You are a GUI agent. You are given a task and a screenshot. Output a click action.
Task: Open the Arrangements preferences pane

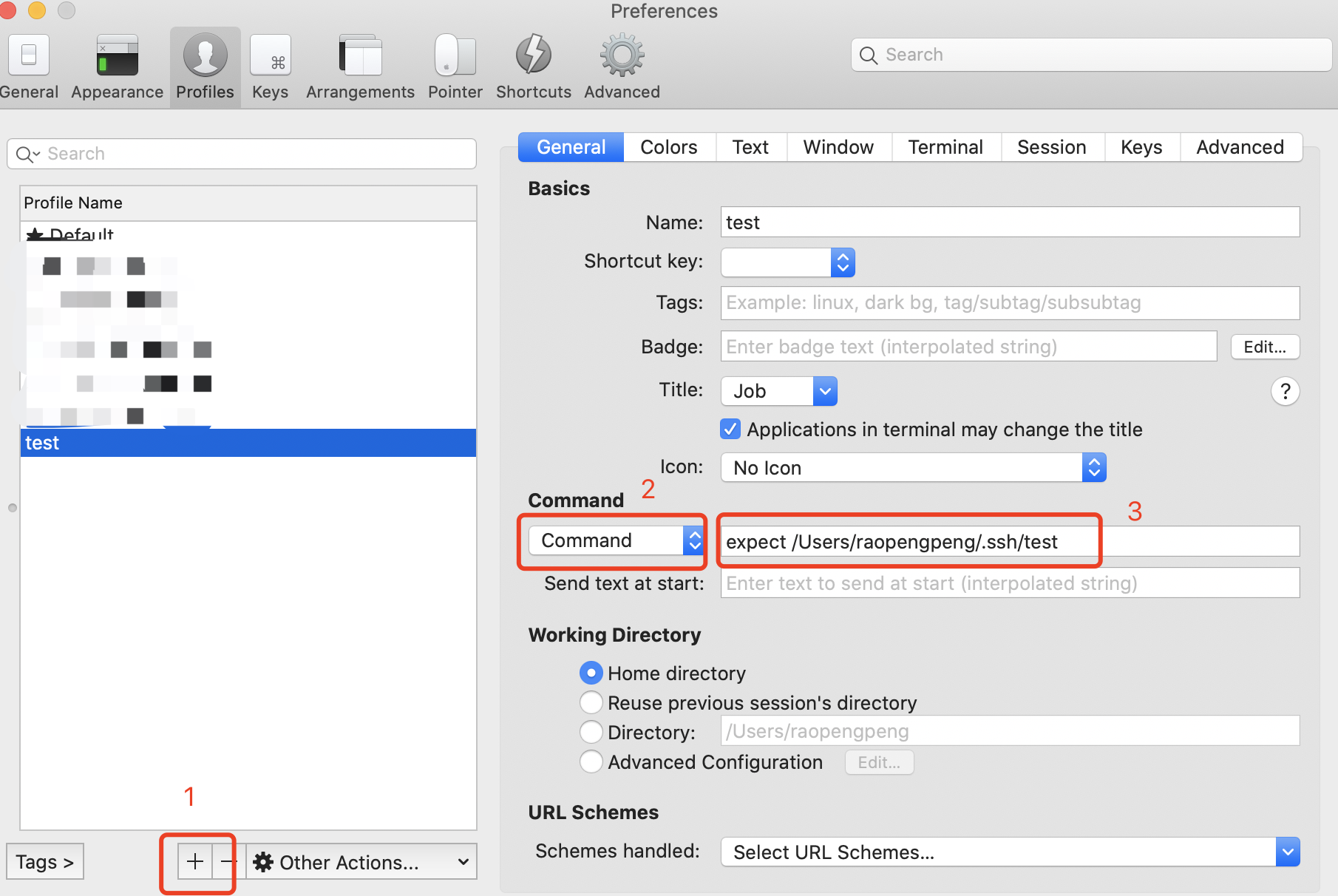pos(360,67)
